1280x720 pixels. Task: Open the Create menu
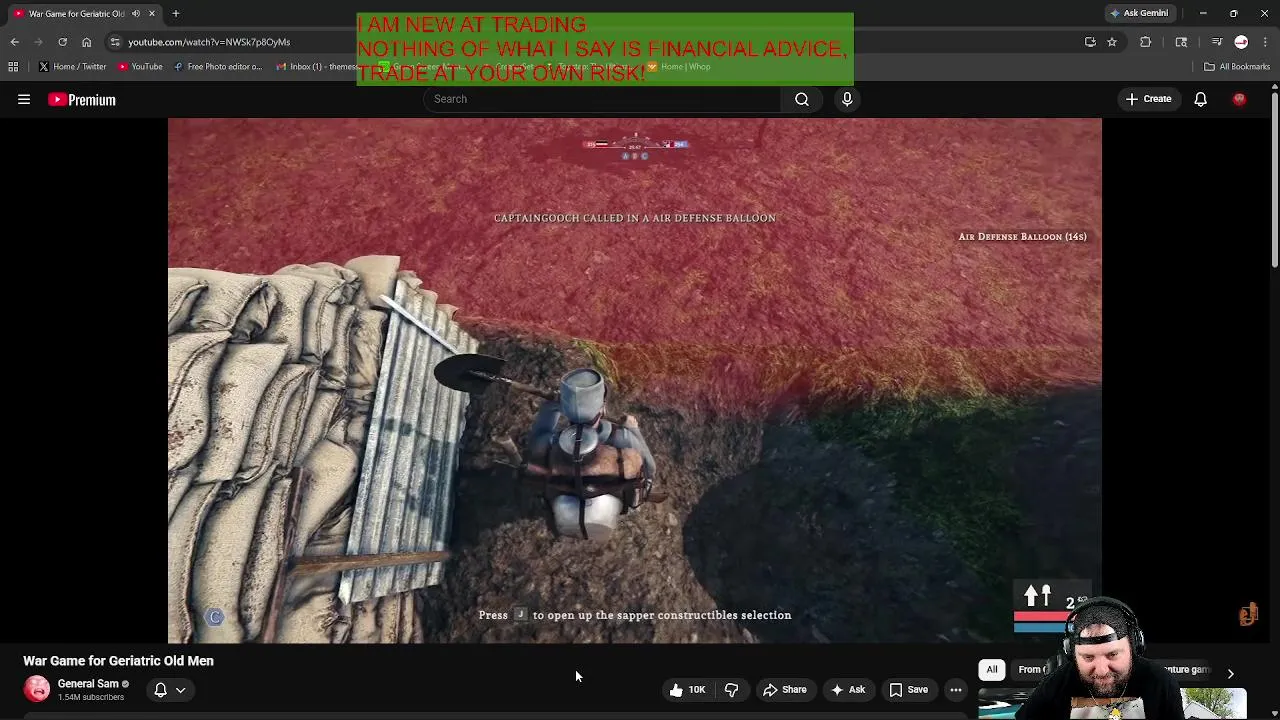1148,99
